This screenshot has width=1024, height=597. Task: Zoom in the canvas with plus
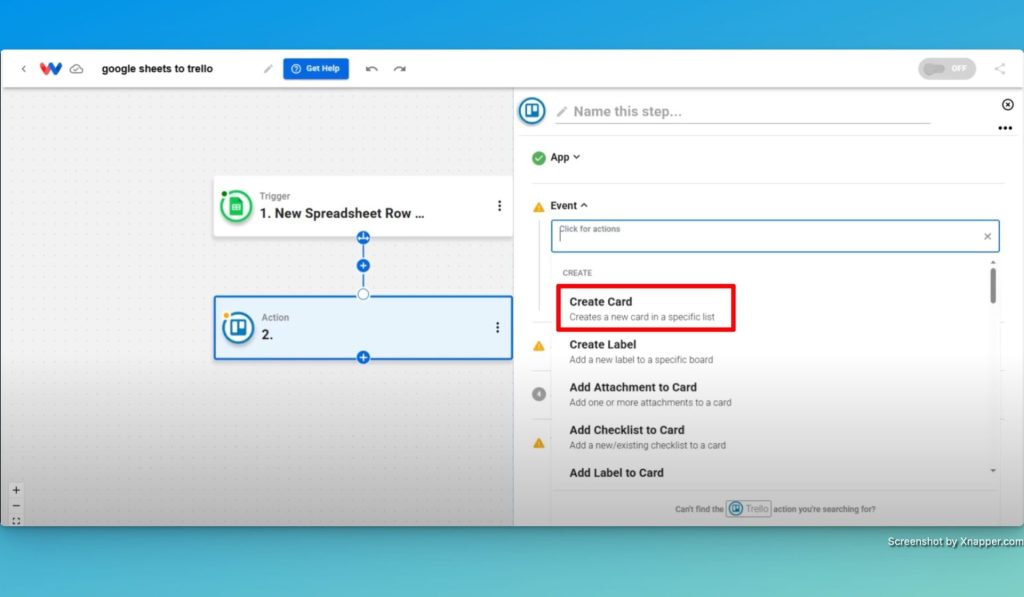click(16, 490)
